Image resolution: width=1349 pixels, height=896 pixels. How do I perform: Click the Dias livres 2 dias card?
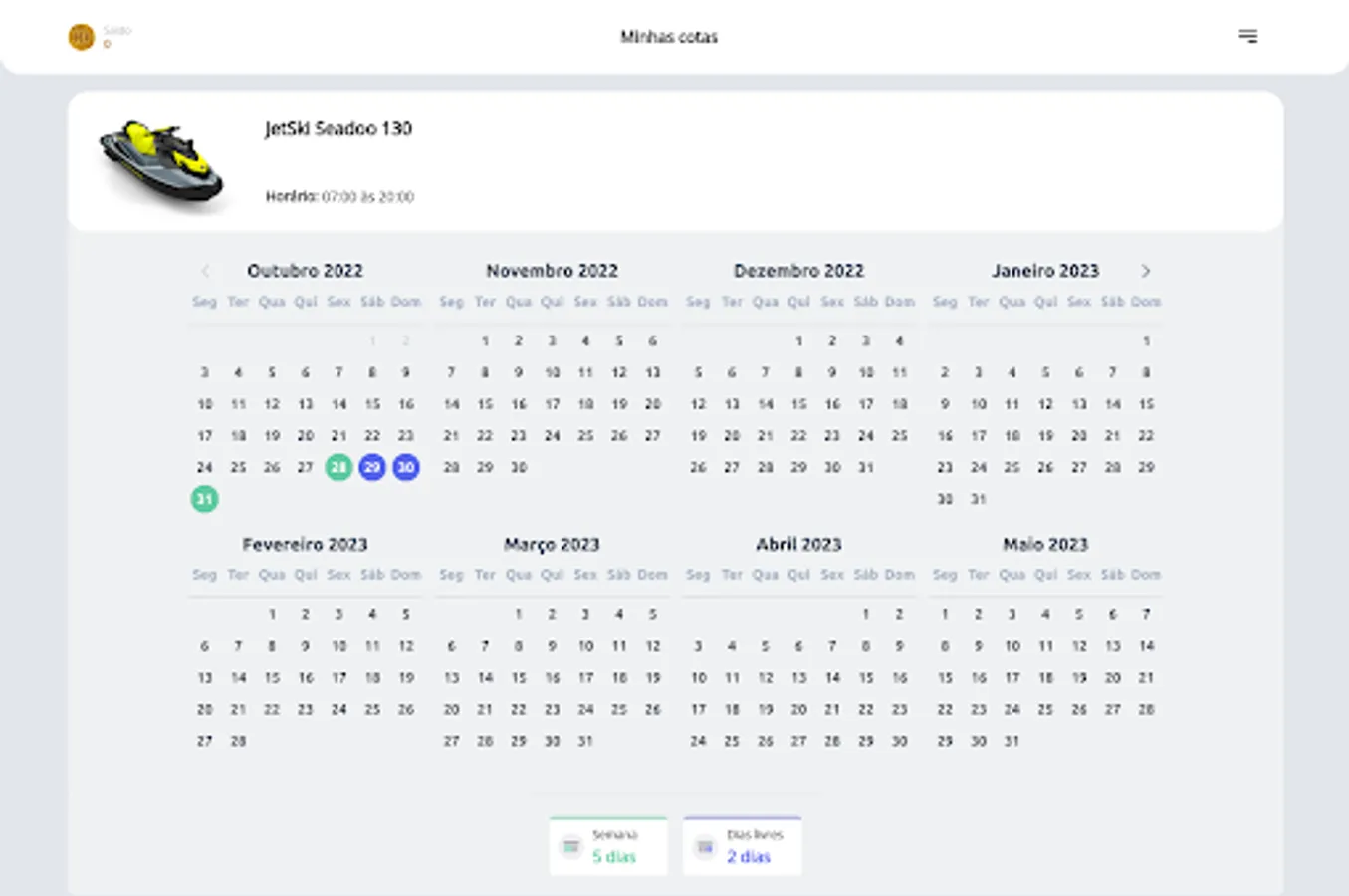[x=743, y=847]
